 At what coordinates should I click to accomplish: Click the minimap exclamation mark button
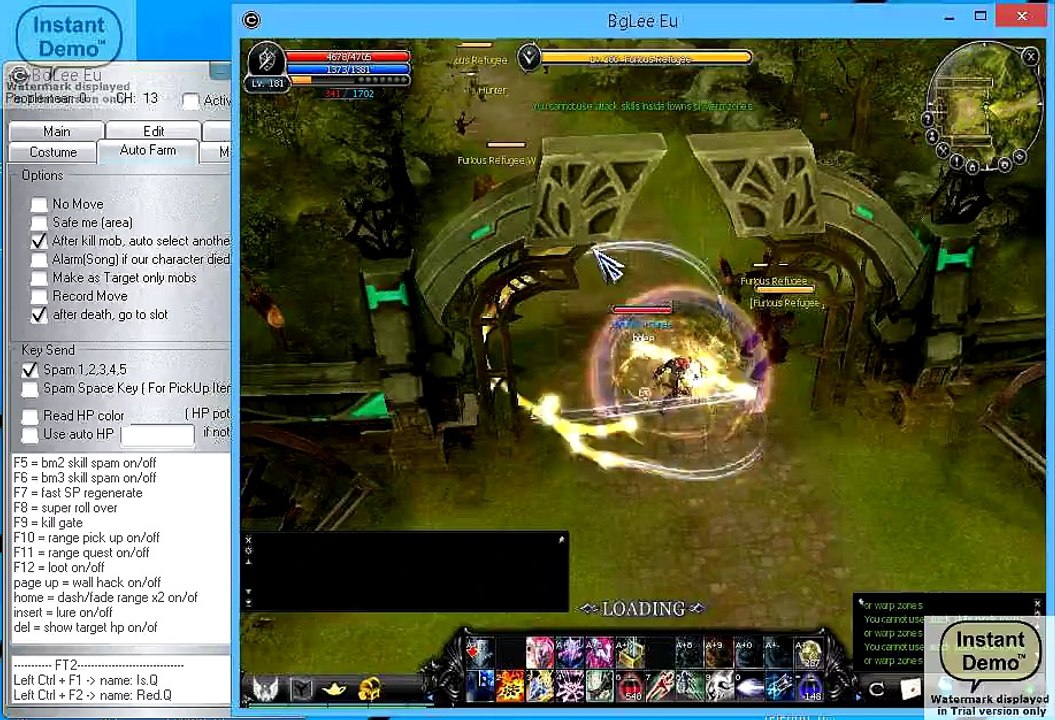point(956,161)
